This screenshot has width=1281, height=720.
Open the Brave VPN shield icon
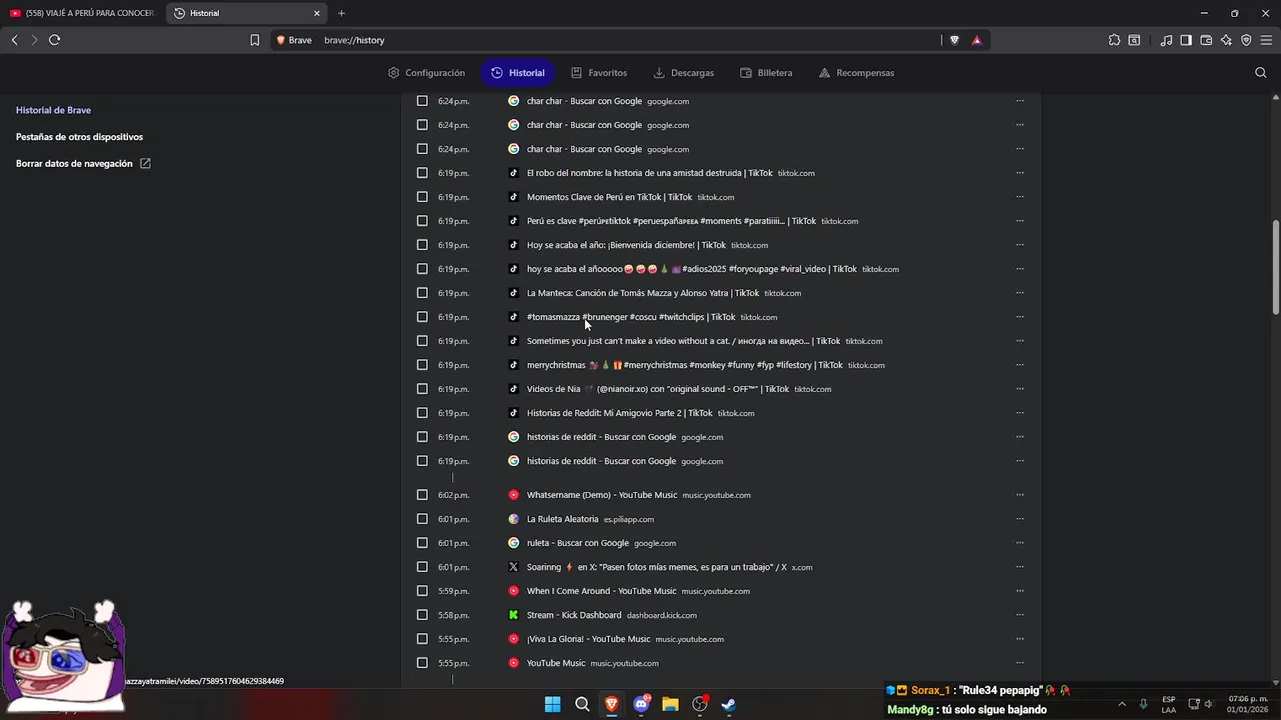click(1246, 40)
